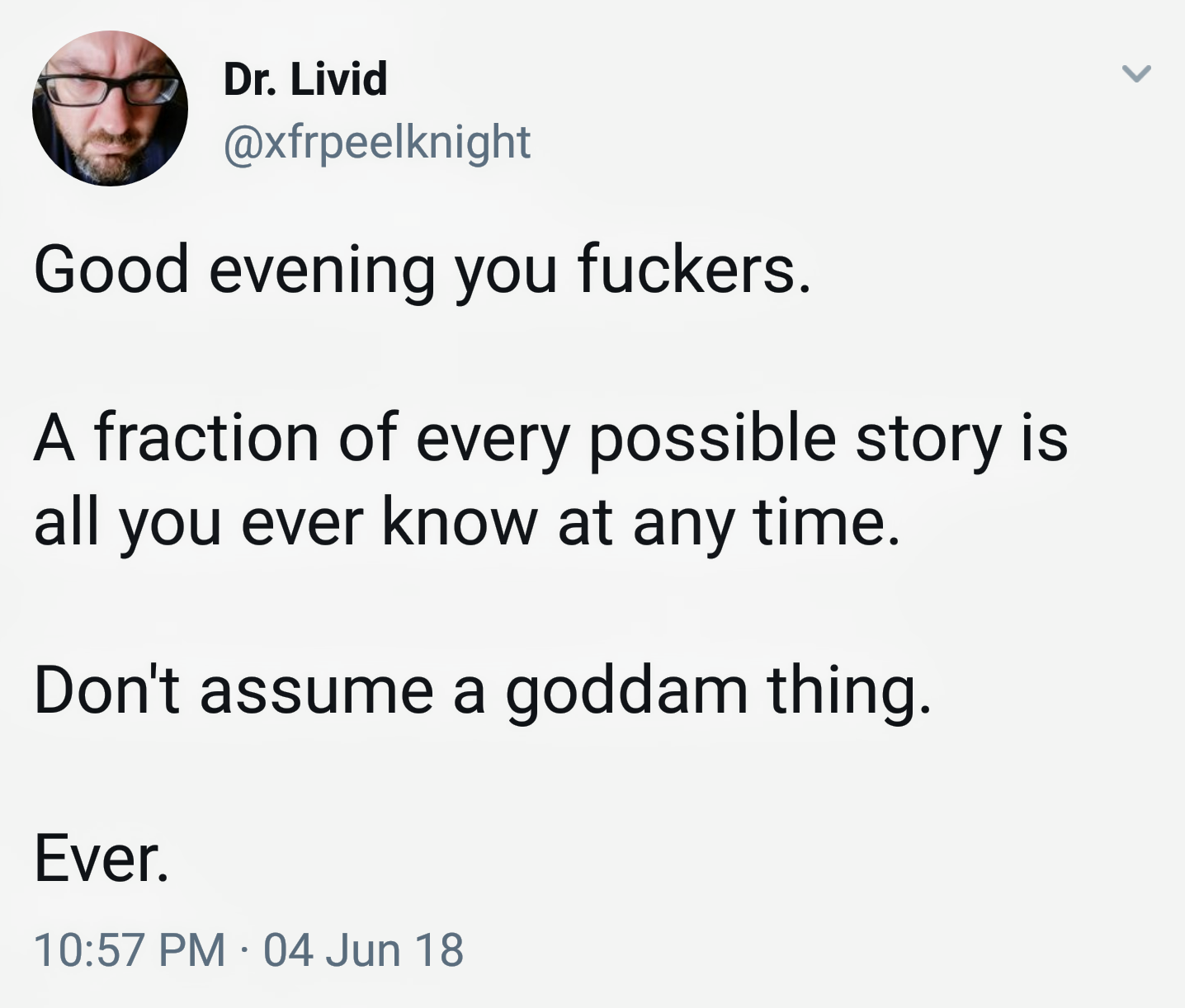Click the line starting "A fraction of"
This screenshot has height=1008, width=1185.
pyautogui.click(x=550, y=437)
